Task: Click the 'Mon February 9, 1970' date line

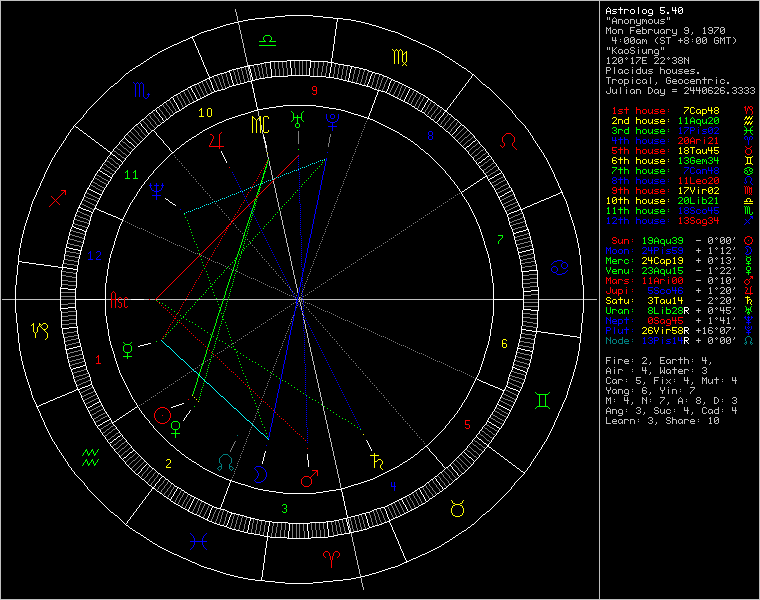Action: tap(665, 31)
